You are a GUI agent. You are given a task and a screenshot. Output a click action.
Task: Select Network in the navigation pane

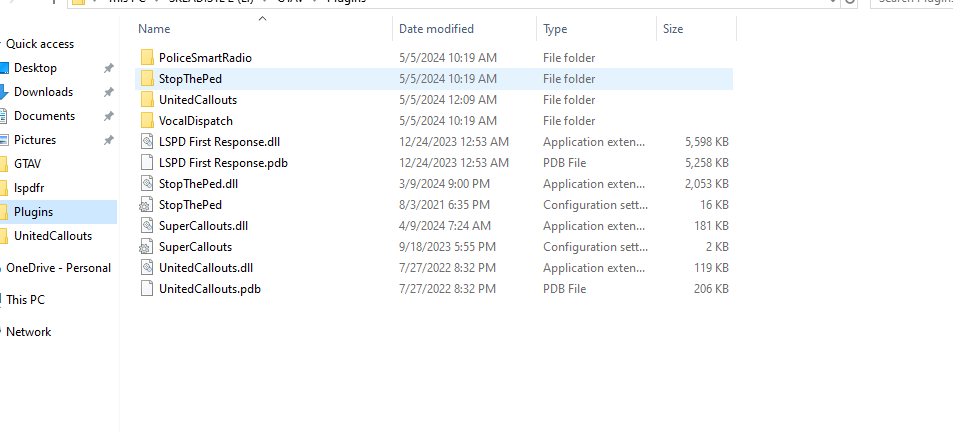click(28, 332)
